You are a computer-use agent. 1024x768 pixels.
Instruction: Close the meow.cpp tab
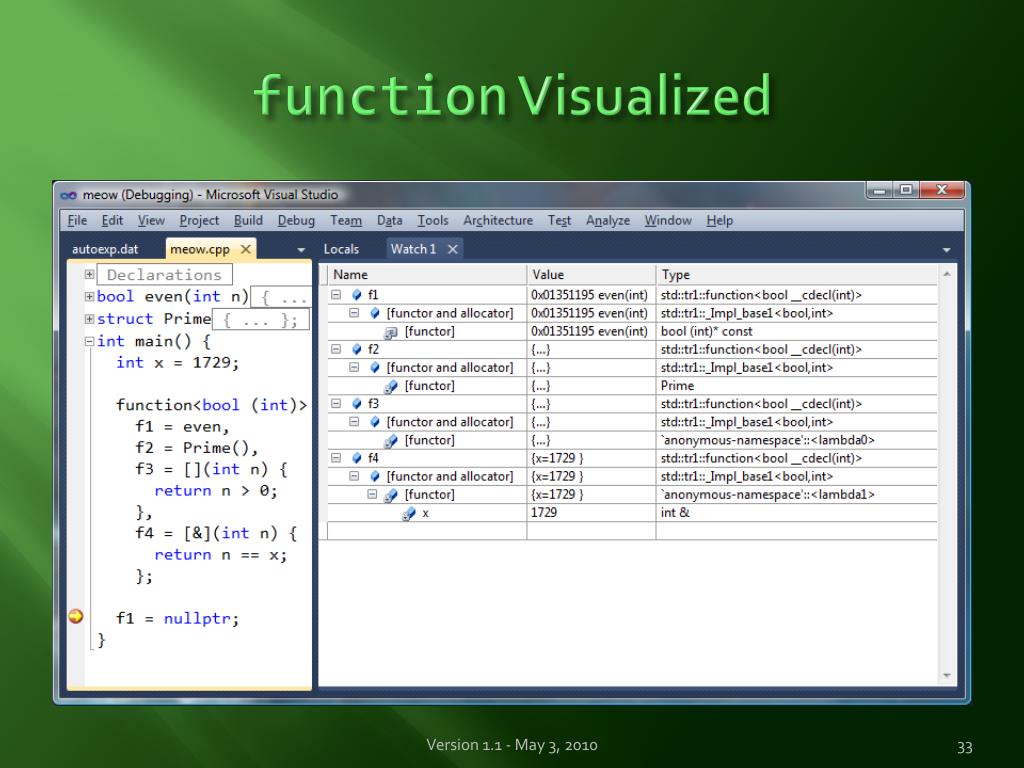point(246,249)
